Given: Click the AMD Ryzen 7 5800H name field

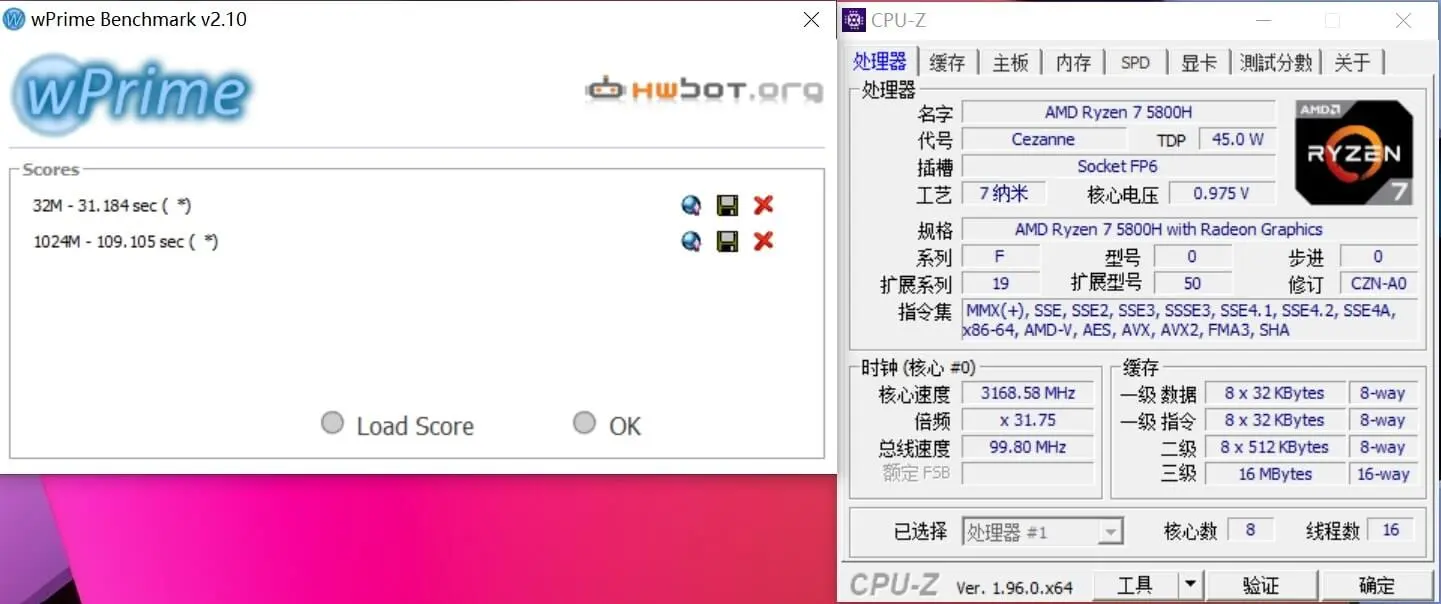Looking at the screenshot, I should [1118, 112].
